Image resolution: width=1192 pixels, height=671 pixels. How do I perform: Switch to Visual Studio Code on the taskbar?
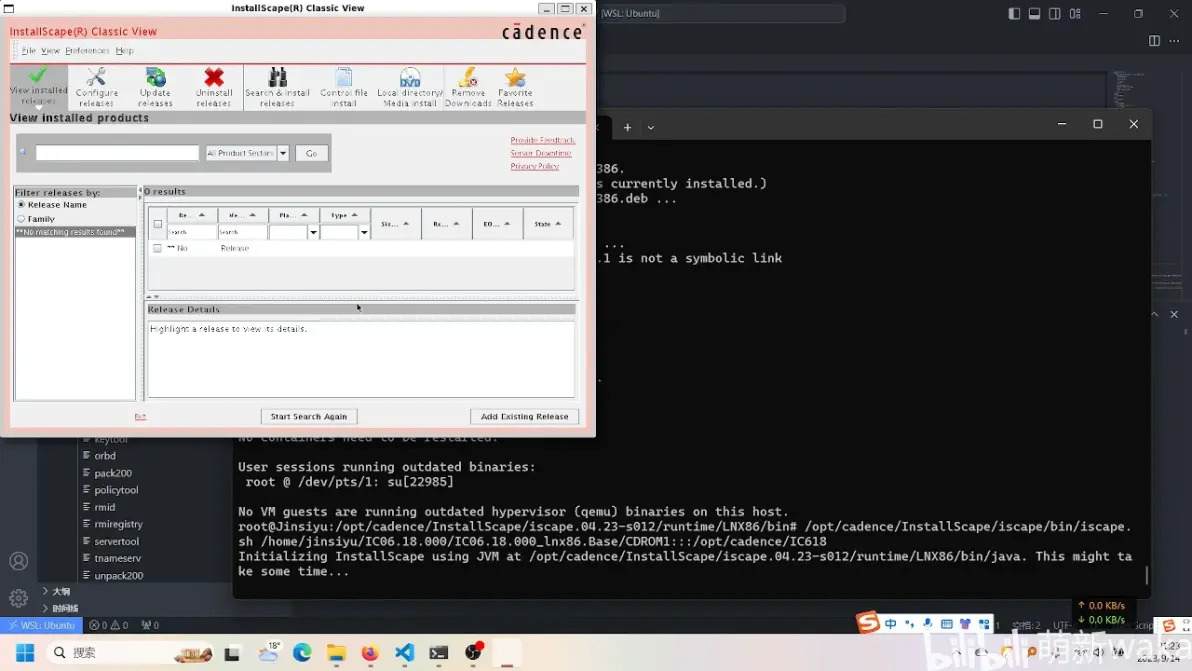[404, 653]
